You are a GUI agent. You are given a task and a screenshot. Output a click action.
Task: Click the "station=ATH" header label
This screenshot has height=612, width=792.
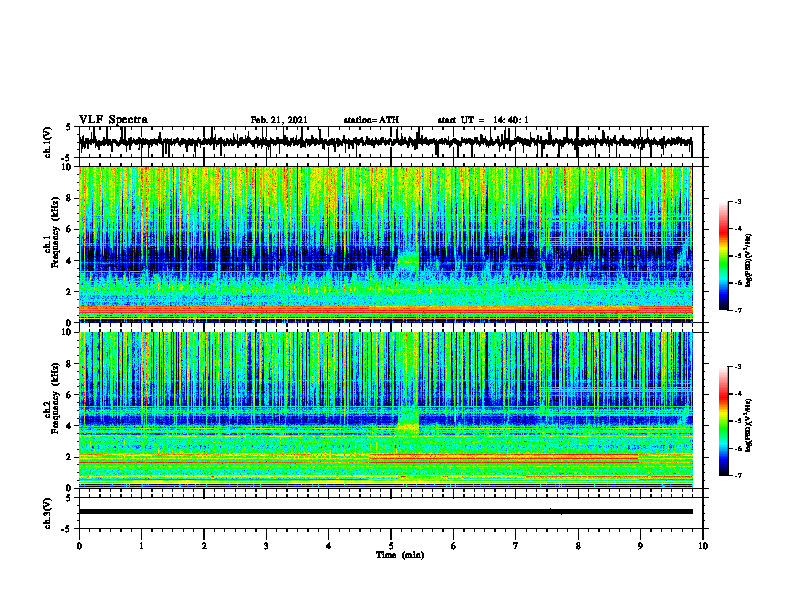[371, 120]
